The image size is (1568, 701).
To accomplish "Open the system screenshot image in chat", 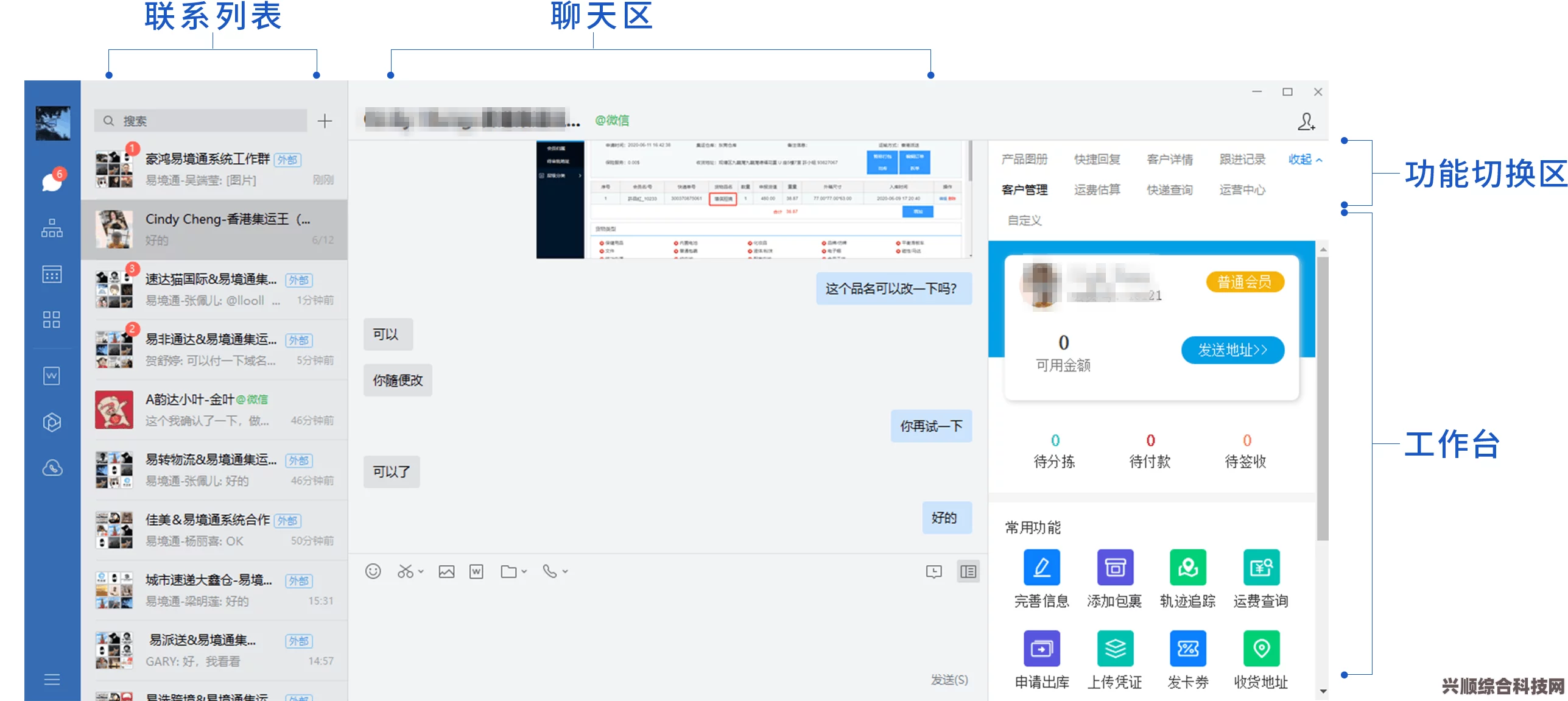I will click(753, 200).
